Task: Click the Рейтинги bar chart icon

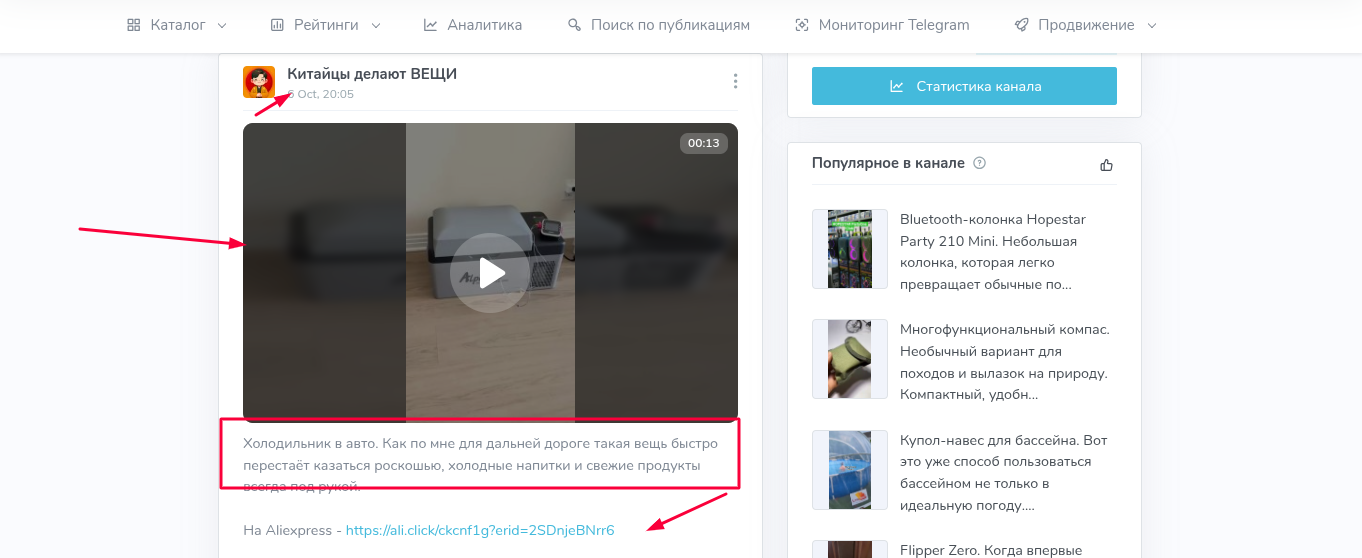Action: (x=278, y=25)
